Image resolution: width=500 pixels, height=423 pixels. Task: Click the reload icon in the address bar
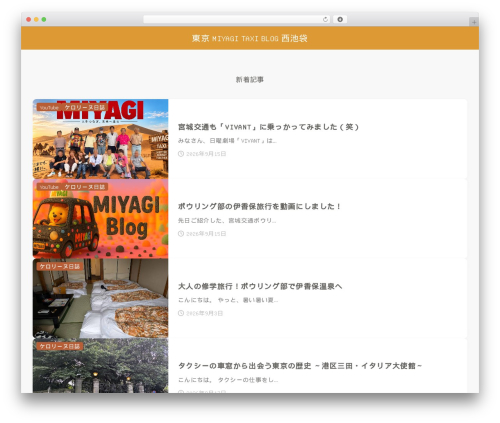coord(325,19)
